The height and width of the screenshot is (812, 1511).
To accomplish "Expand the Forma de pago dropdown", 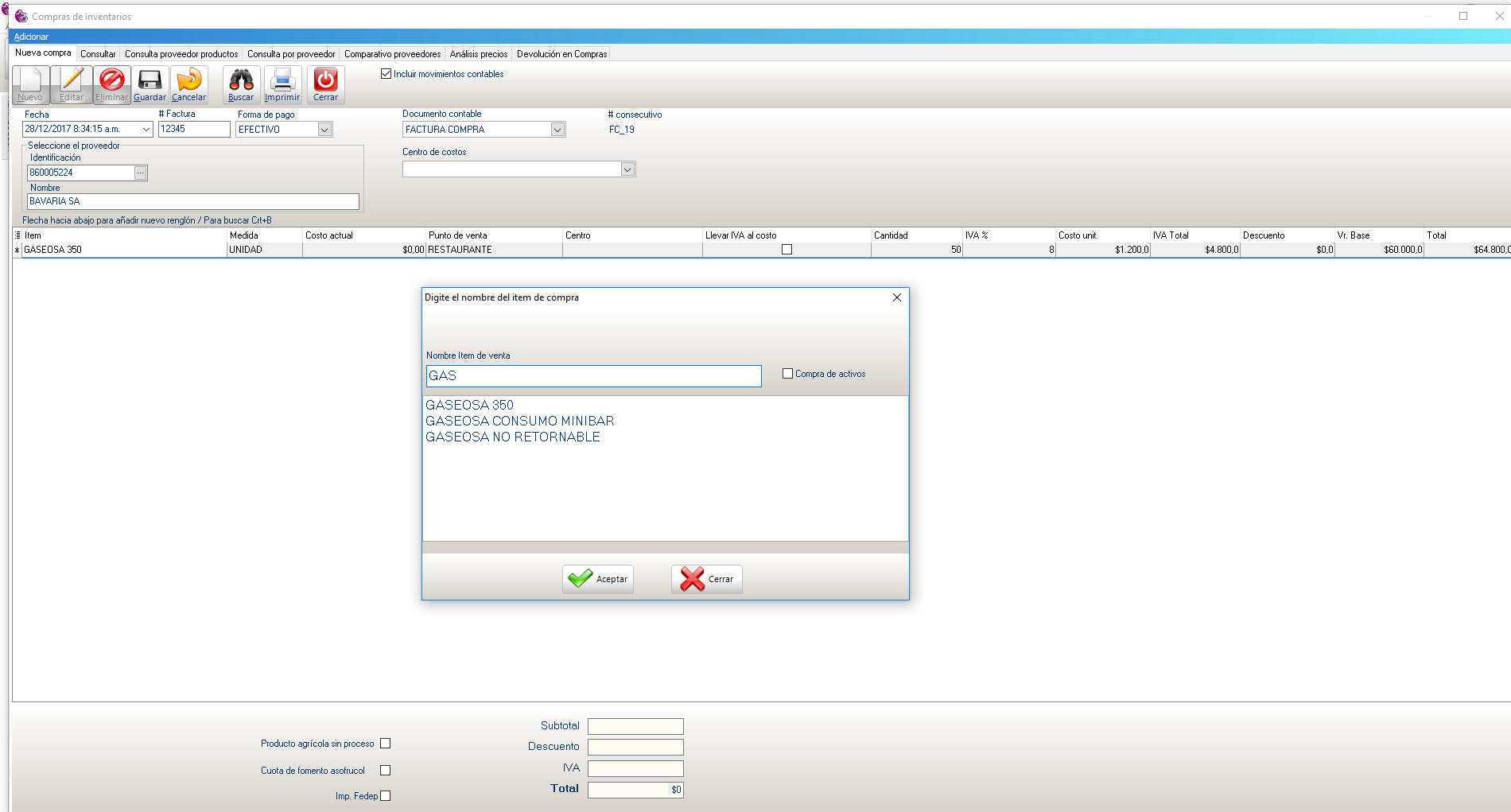I will click(324, 130).
